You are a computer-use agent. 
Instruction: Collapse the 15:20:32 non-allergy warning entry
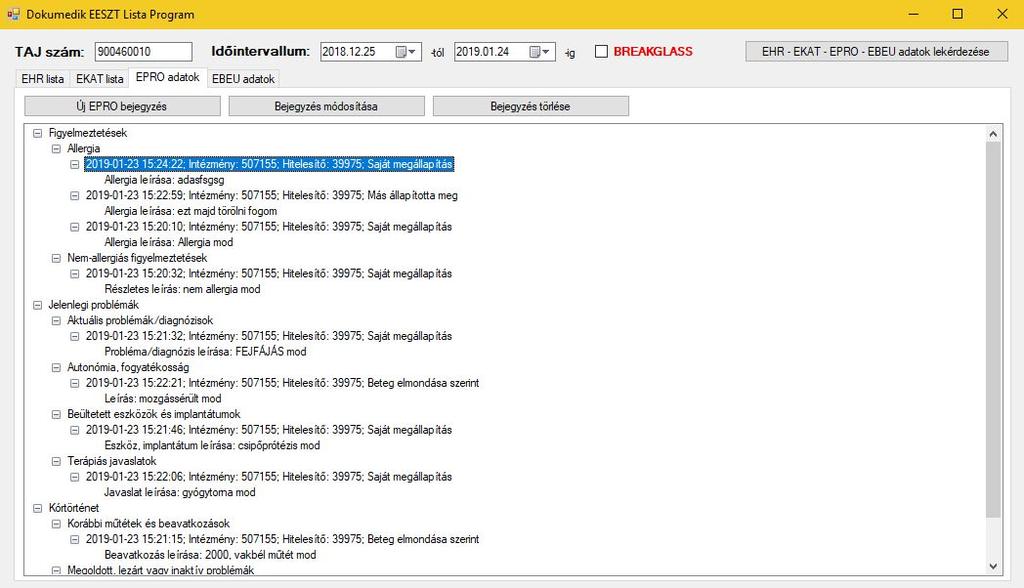(74, 274)
